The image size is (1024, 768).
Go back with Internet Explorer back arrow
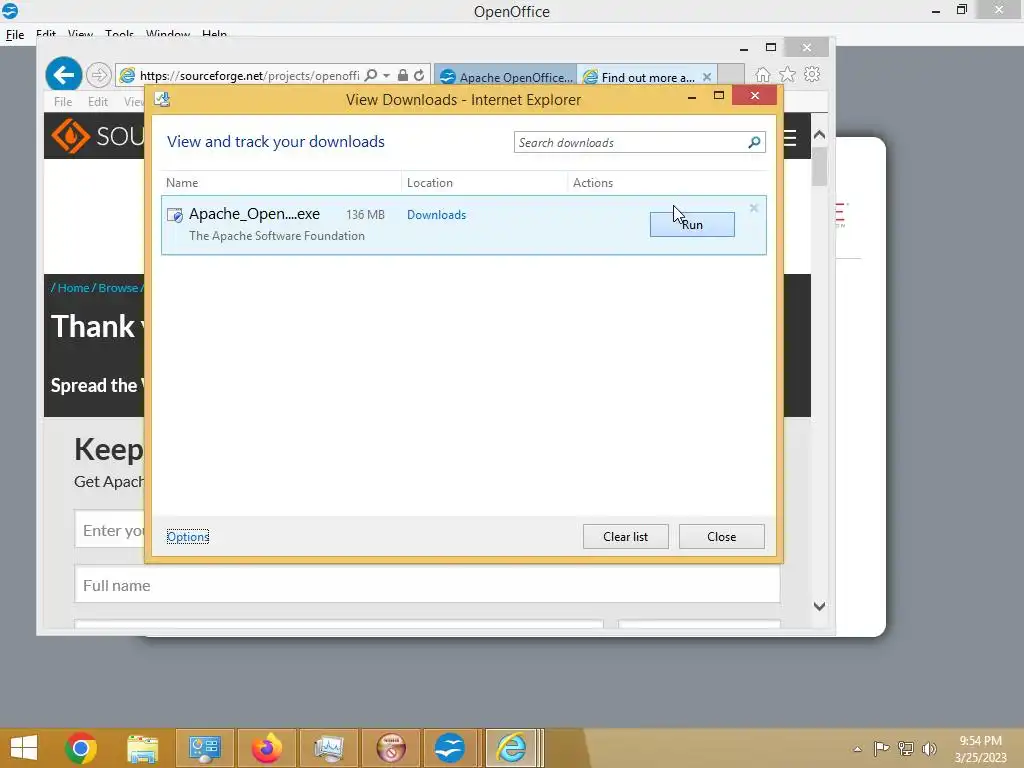tap(63, 75)
